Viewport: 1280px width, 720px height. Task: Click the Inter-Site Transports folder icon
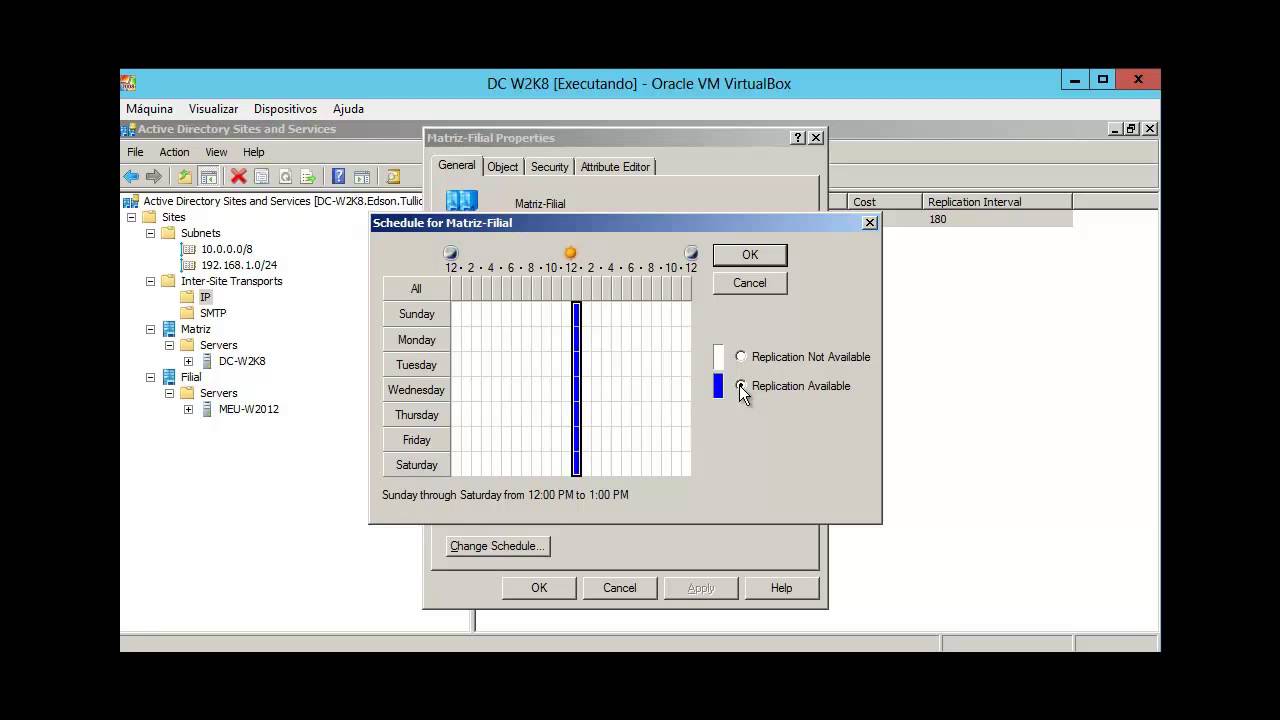[168, 281]
